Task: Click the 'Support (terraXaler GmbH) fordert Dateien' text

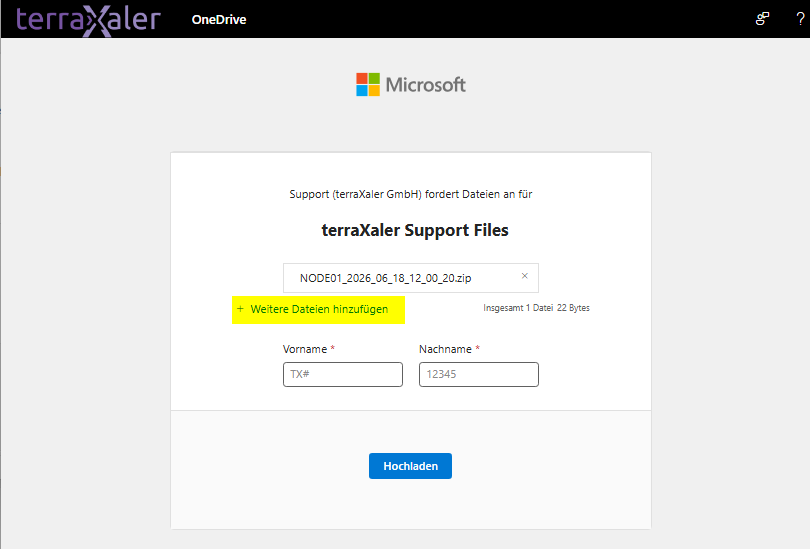Action: pos(411,194)
